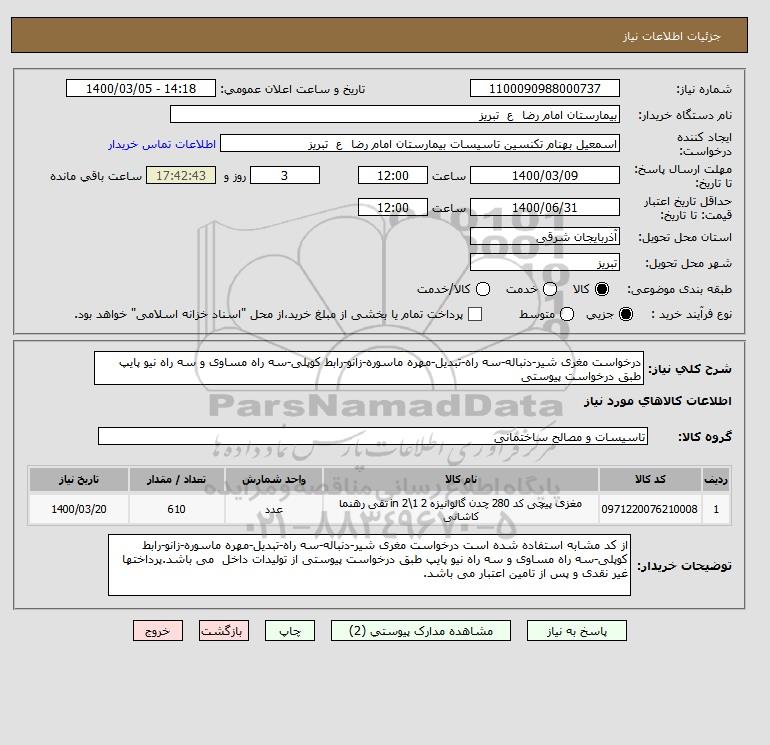Click the delivery city field تبریز
770x745 pixels.
click(545, 263)
